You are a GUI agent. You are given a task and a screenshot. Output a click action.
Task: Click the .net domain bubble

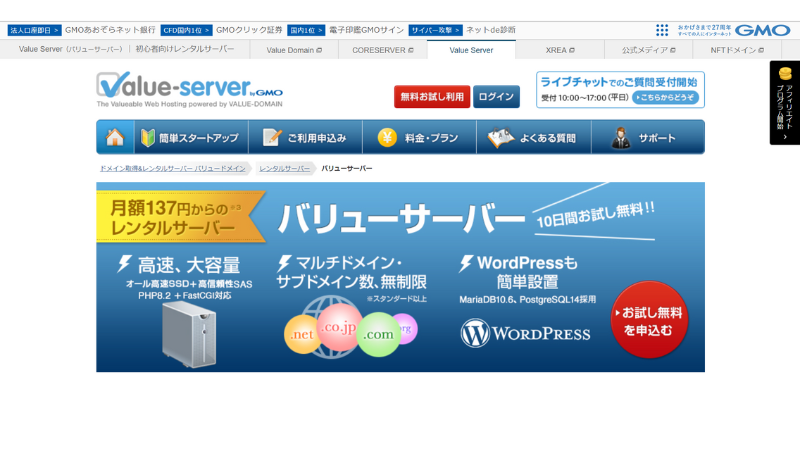302,334
